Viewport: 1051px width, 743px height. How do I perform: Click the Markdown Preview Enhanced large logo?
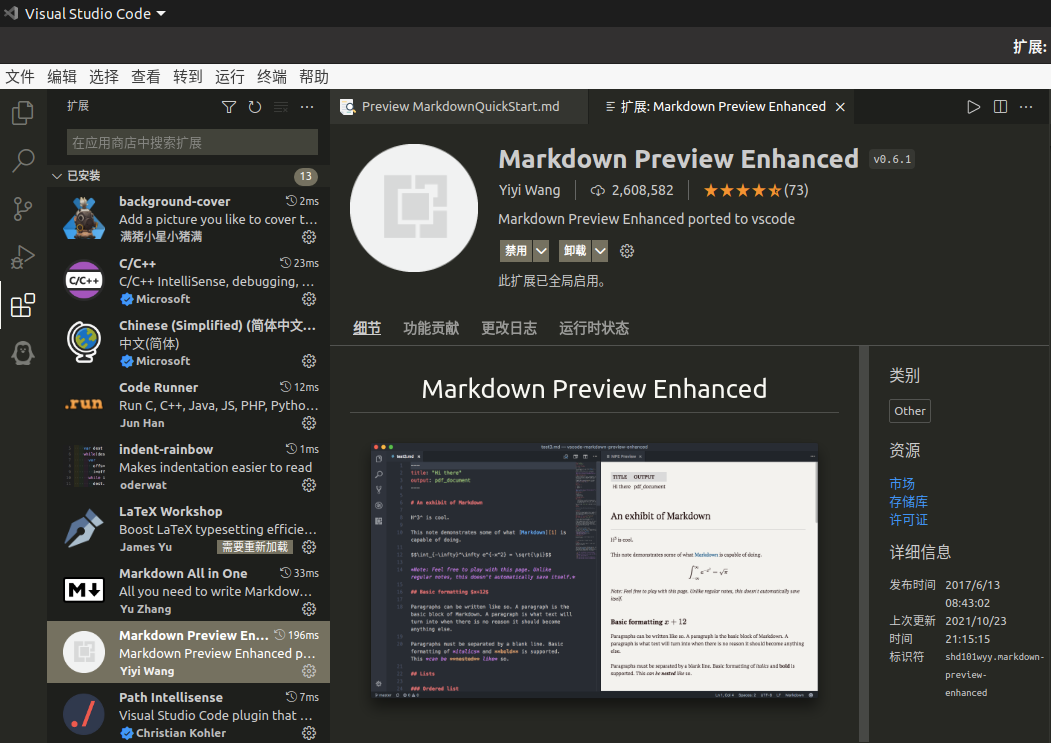point(414,208)
